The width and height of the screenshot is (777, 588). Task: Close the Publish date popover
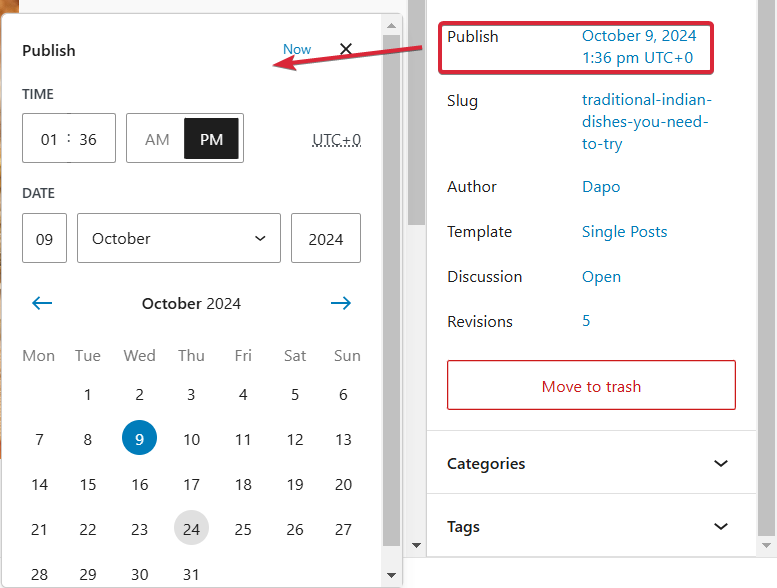[346, 49]
